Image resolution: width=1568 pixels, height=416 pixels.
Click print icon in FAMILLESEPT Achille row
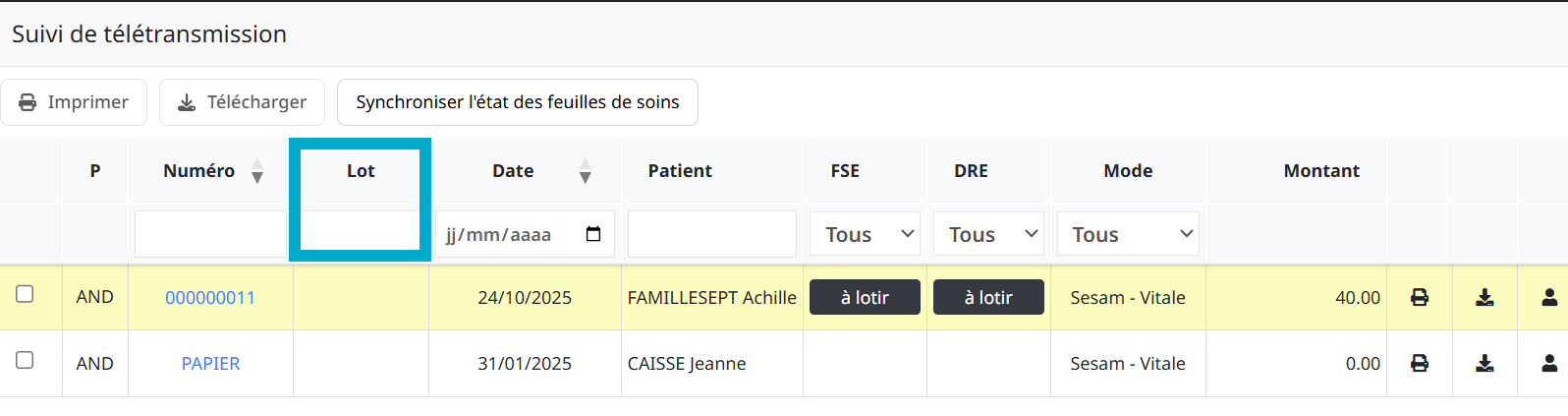tap(1420, 297)
